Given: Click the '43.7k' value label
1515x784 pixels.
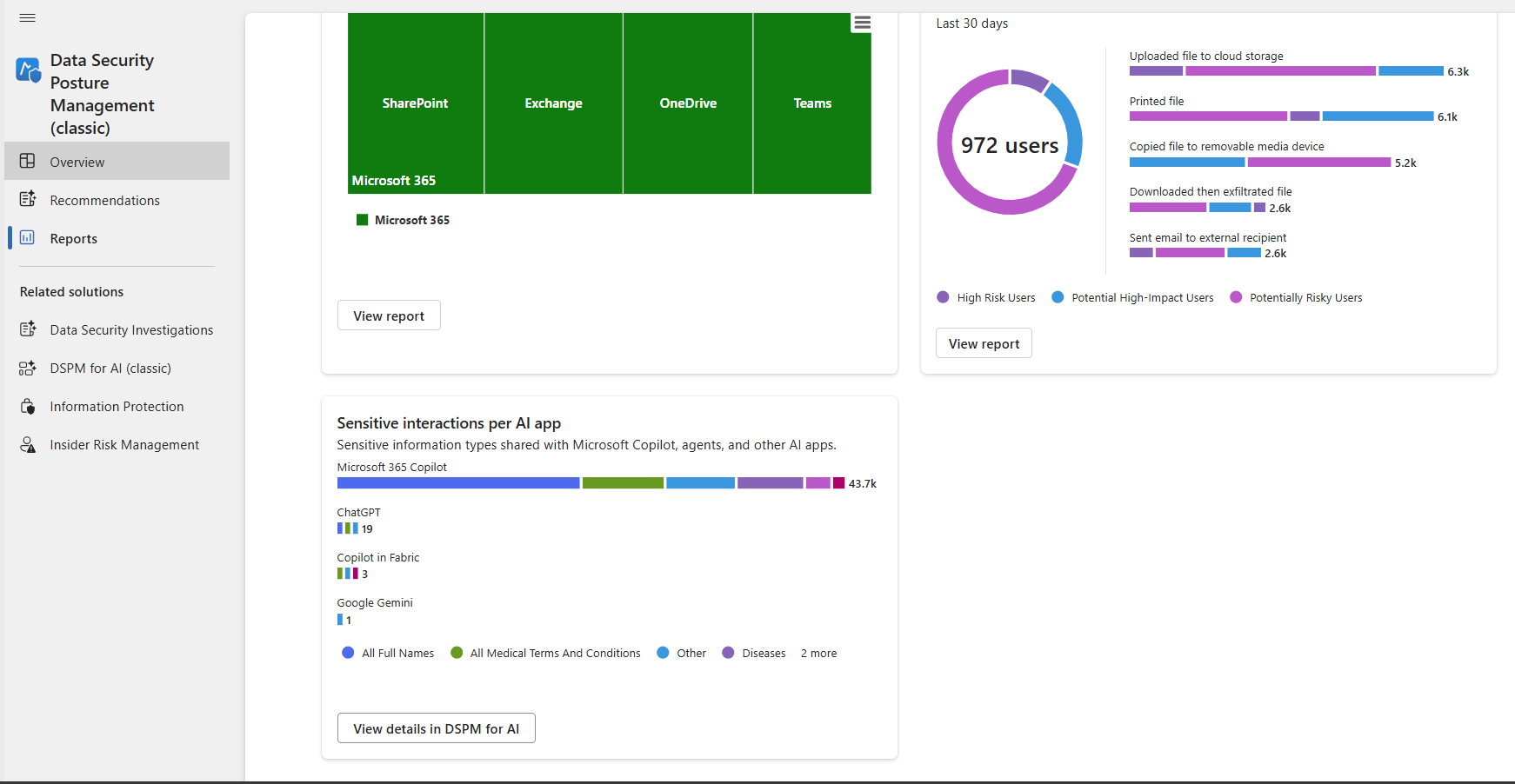Looking at the screenshot, I should coord(863,484).
